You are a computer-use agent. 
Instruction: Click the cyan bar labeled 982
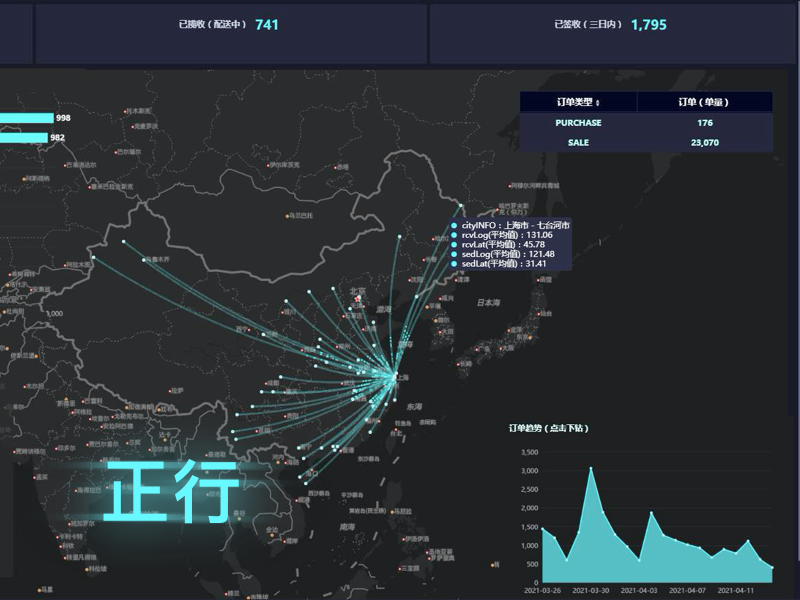(23, 138)
